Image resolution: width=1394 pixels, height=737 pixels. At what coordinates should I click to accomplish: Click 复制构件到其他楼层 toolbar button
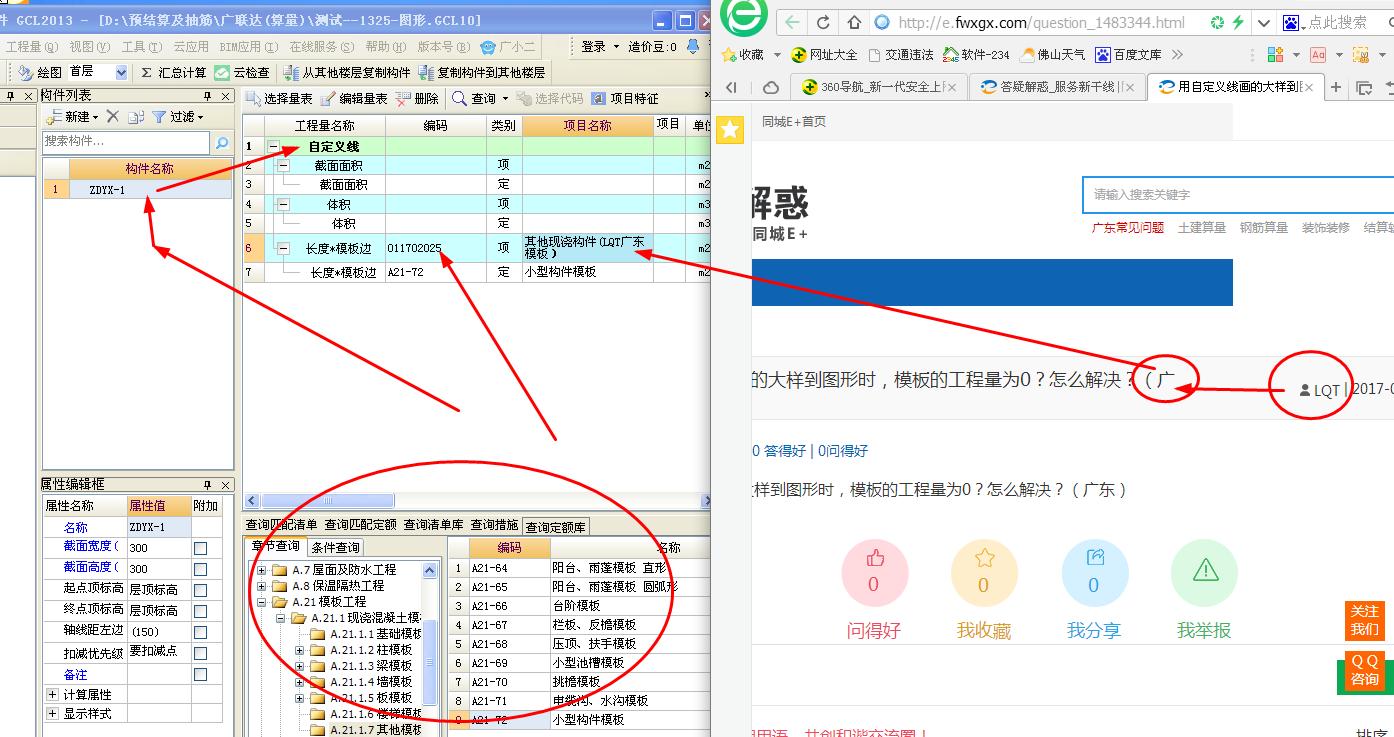pos(482,72)
